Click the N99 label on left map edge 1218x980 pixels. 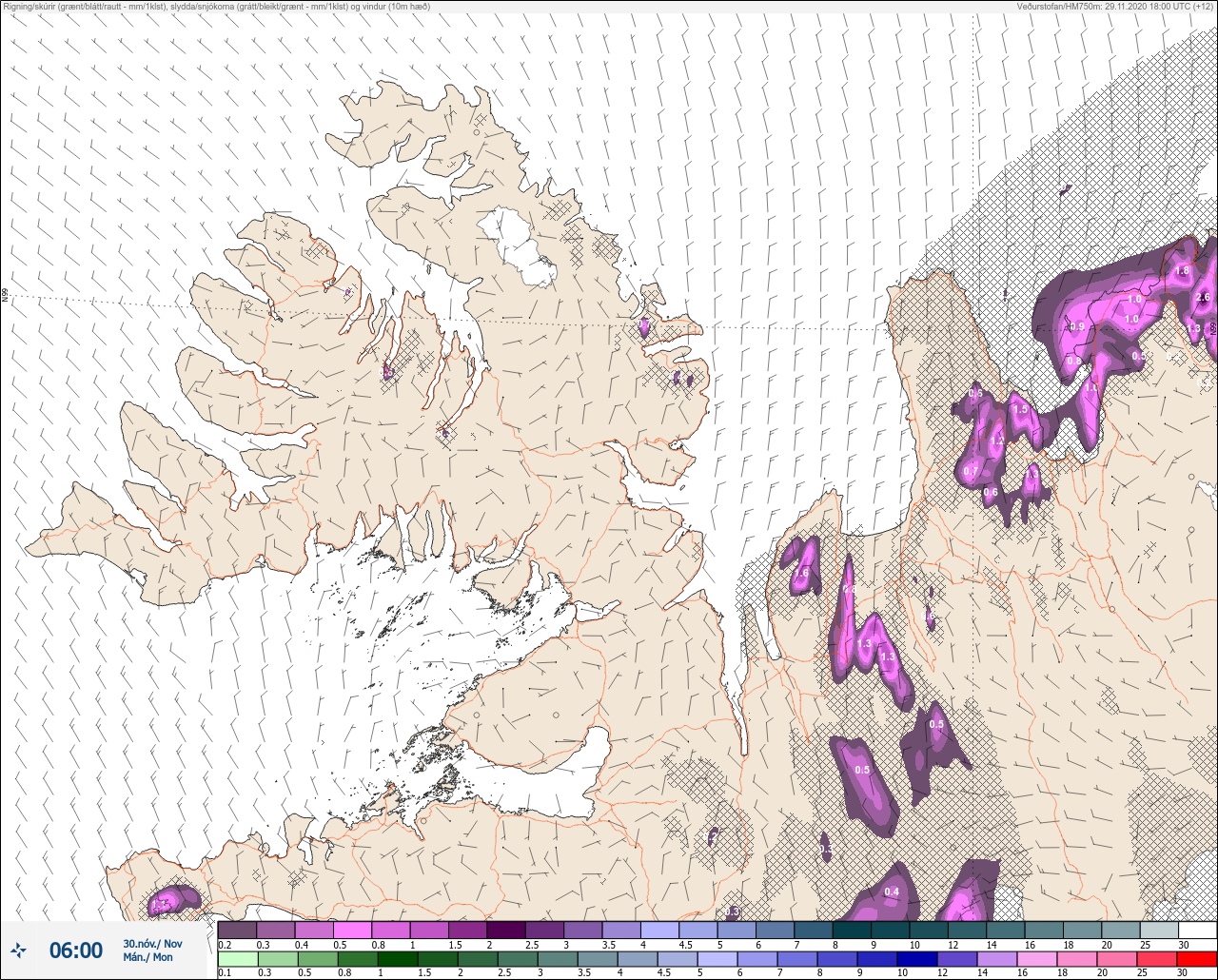(5, 296)
